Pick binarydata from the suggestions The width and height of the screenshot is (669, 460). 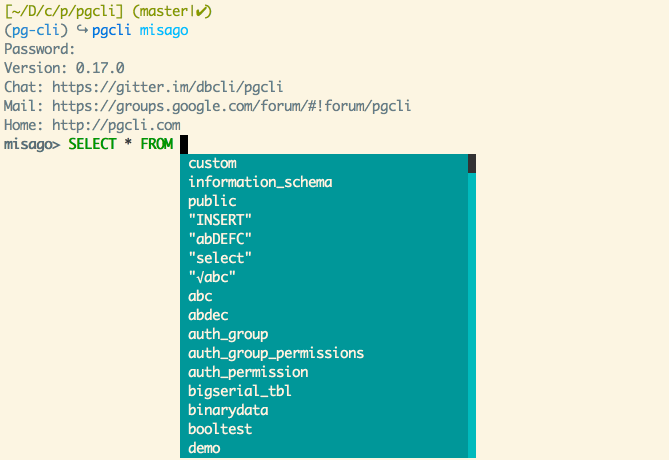(x=228, y=410)
